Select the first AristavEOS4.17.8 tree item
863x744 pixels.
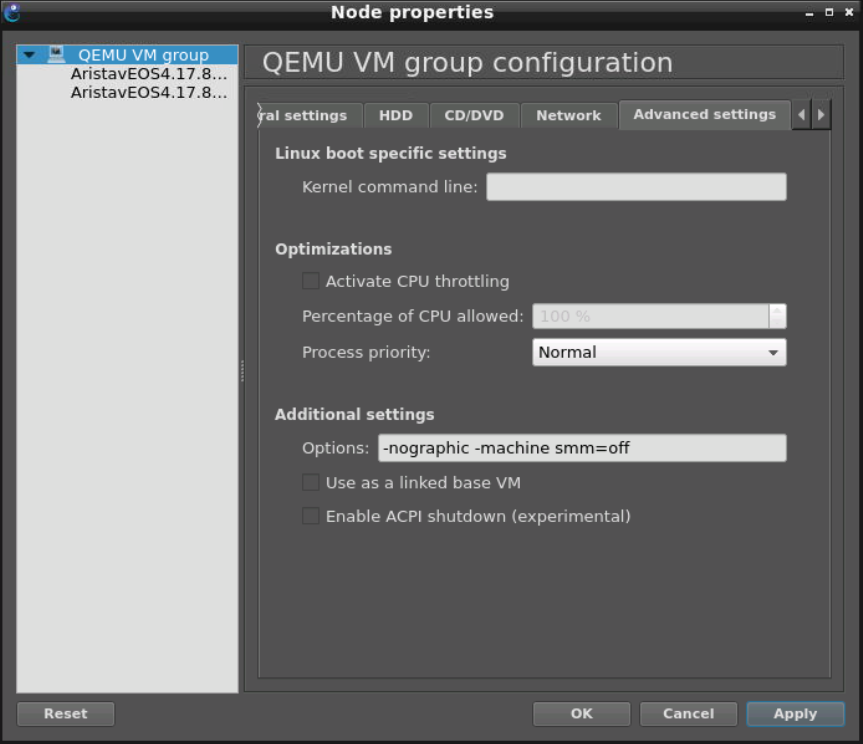point(149,74)
